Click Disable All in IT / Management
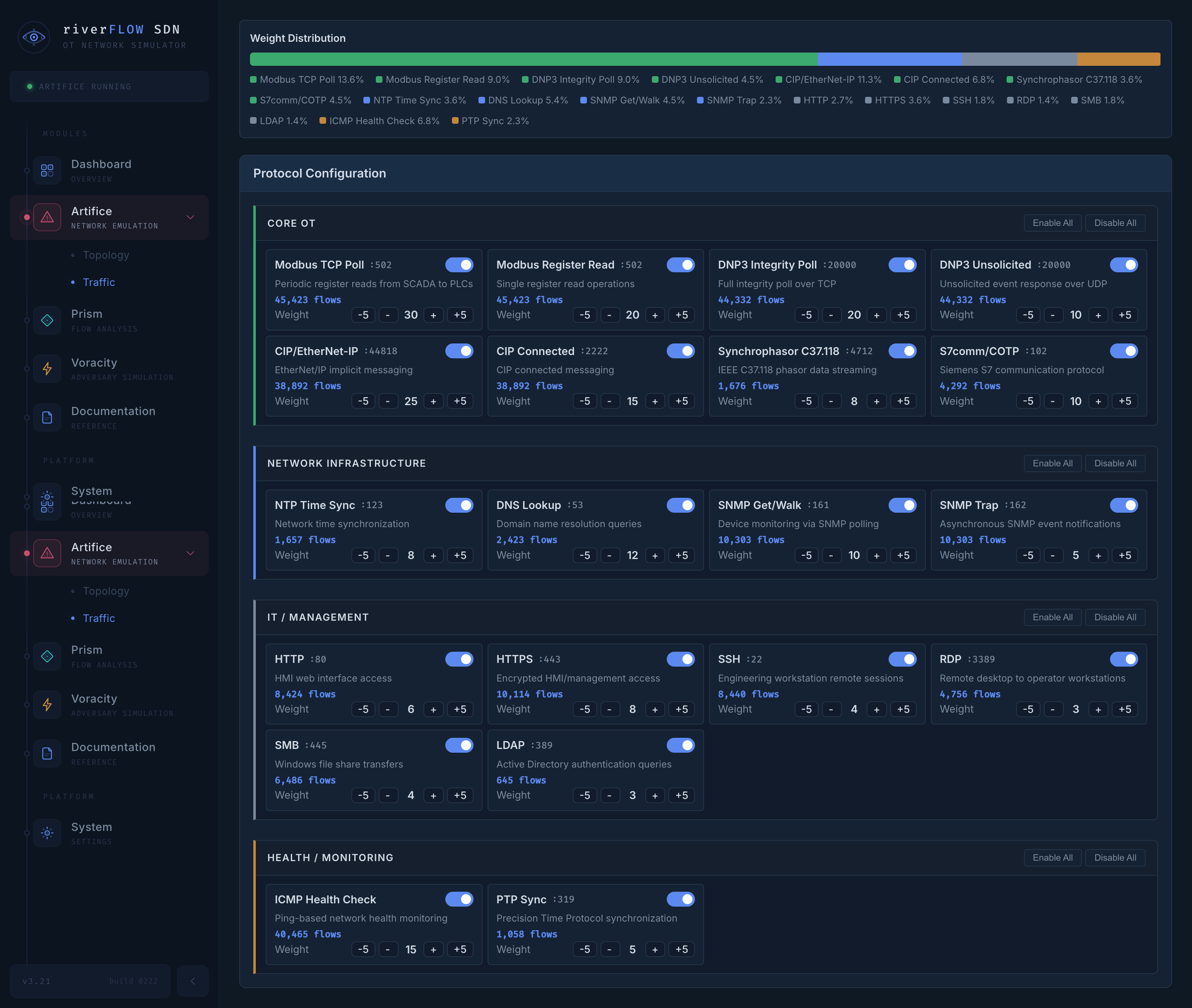 pos(1115,617)
